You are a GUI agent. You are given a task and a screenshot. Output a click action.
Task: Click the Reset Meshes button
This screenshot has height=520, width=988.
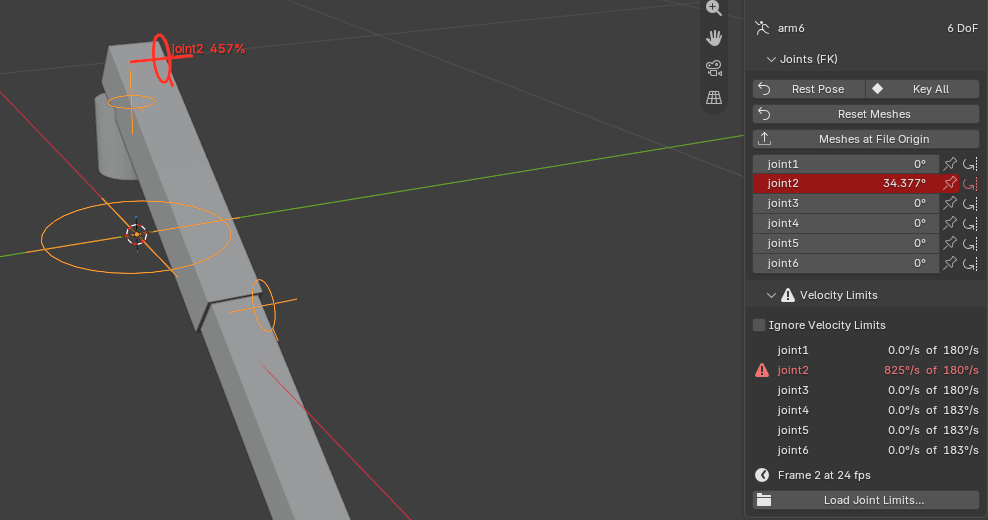point(866,114)
